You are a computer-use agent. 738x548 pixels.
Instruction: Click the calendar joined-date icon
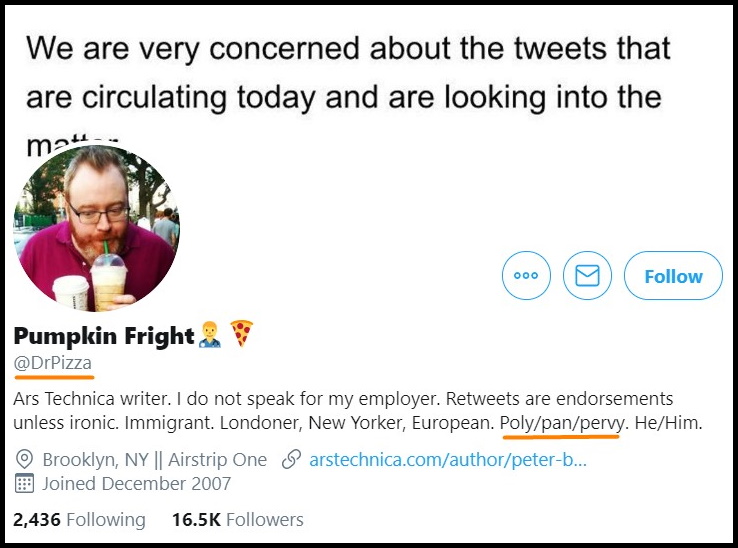tap(25, 484)
